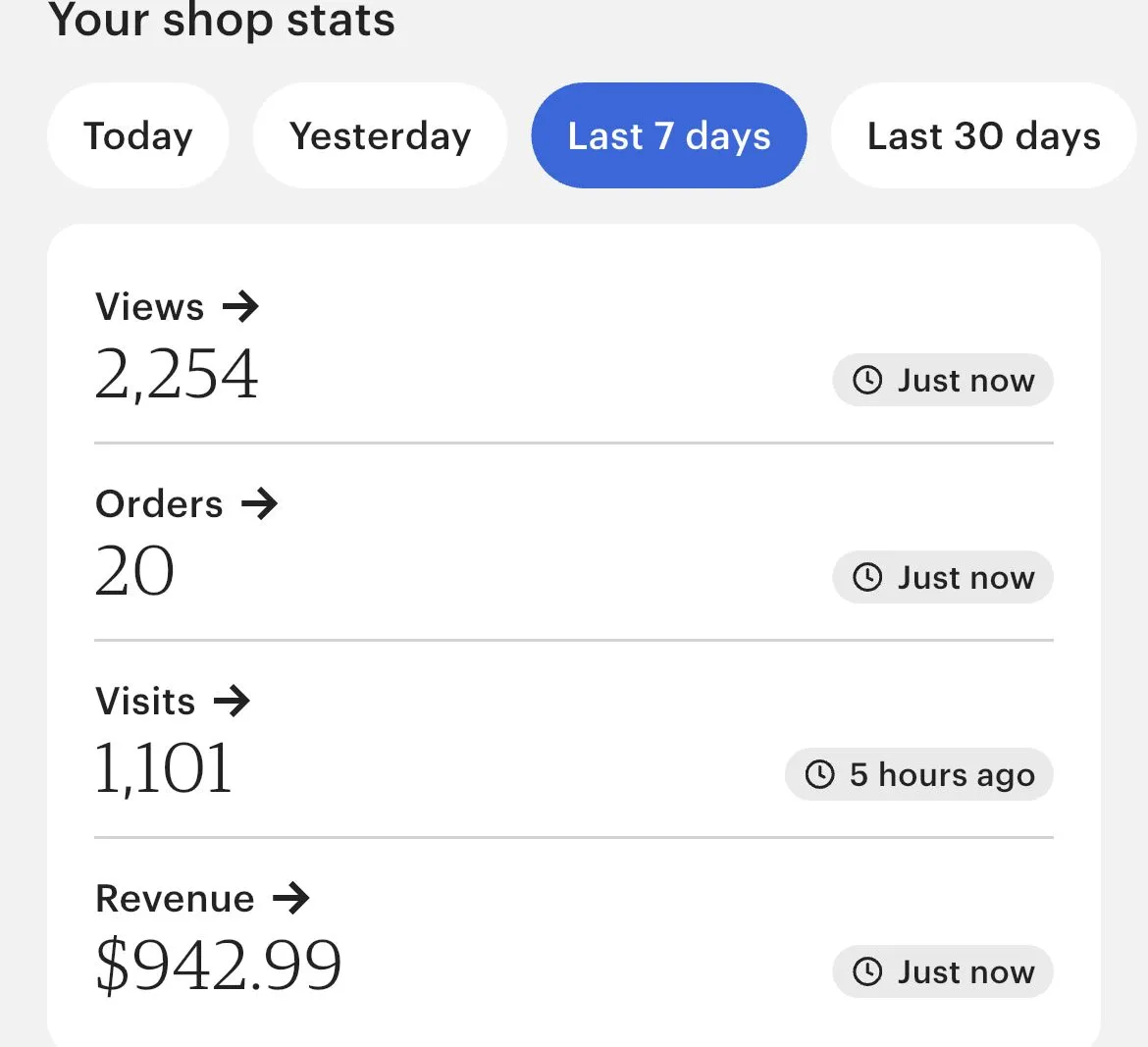This screenshot has height=1047, width=1148.
Task: Select the Last 7 days tab
Action: [669, 136]
